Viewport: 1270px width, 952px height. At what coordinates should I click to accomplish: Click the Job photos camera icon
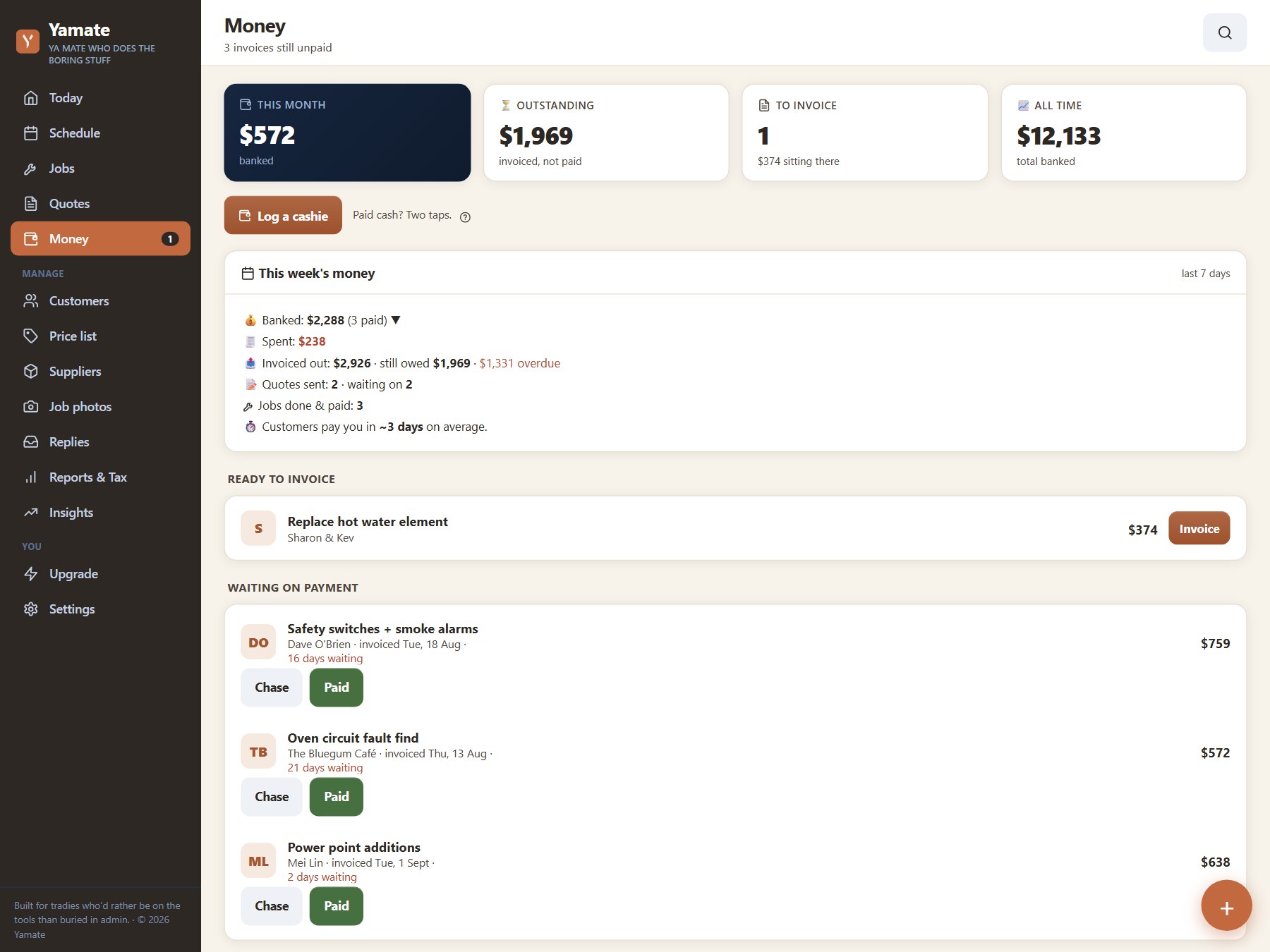point(31,407)
